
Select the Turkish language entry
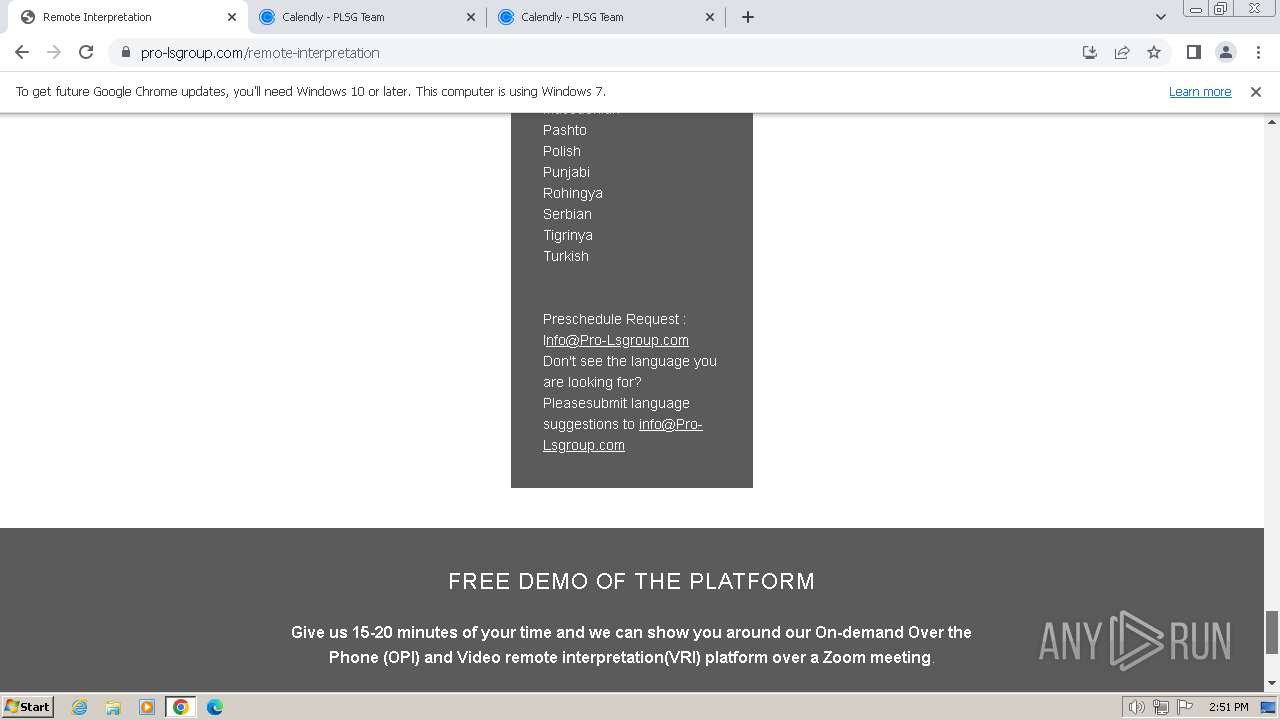coord(566,256)
